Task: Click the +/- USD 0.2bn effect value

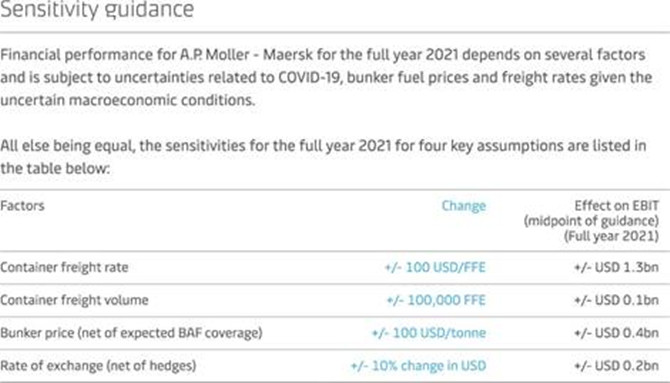Action: pos(616,366)
